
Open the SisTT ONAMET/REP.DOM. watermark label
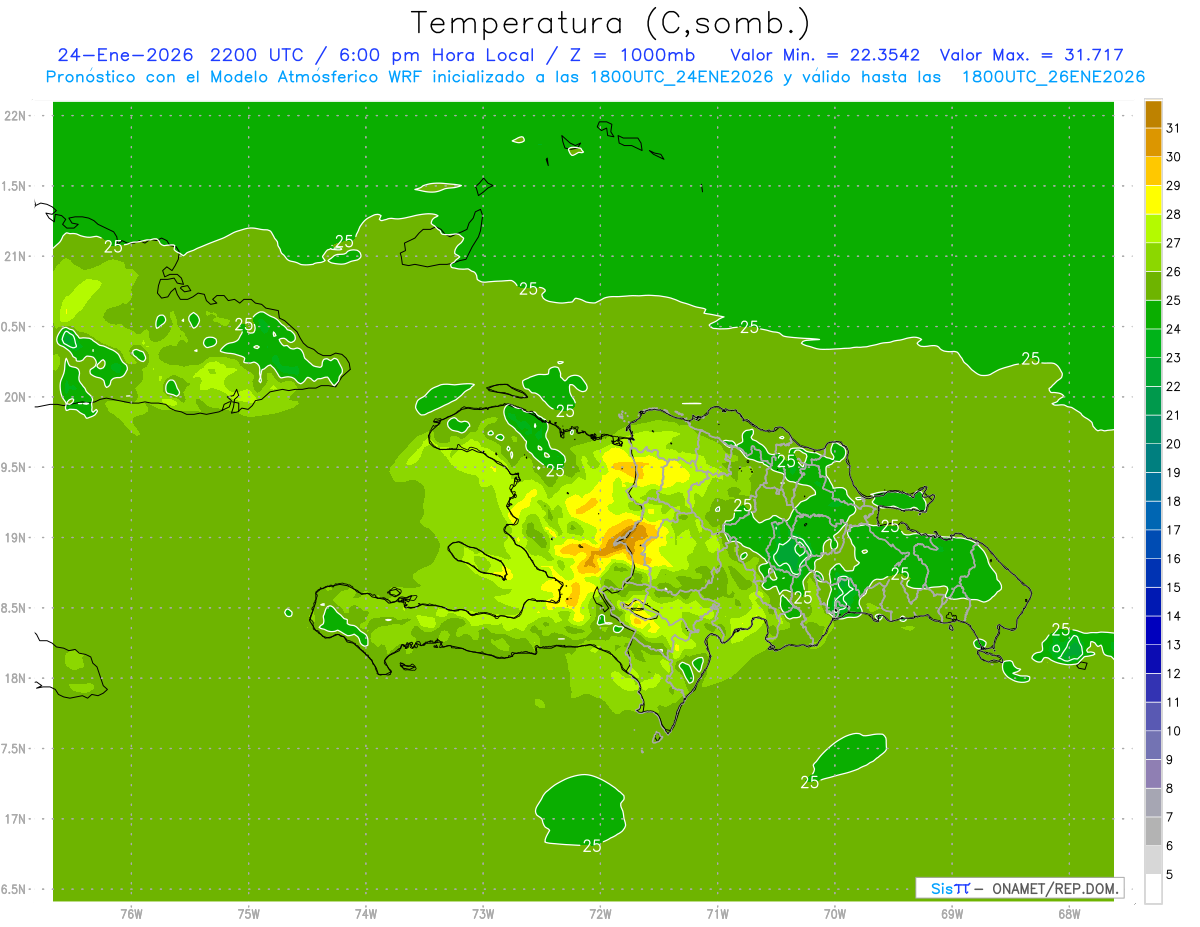1019,888
